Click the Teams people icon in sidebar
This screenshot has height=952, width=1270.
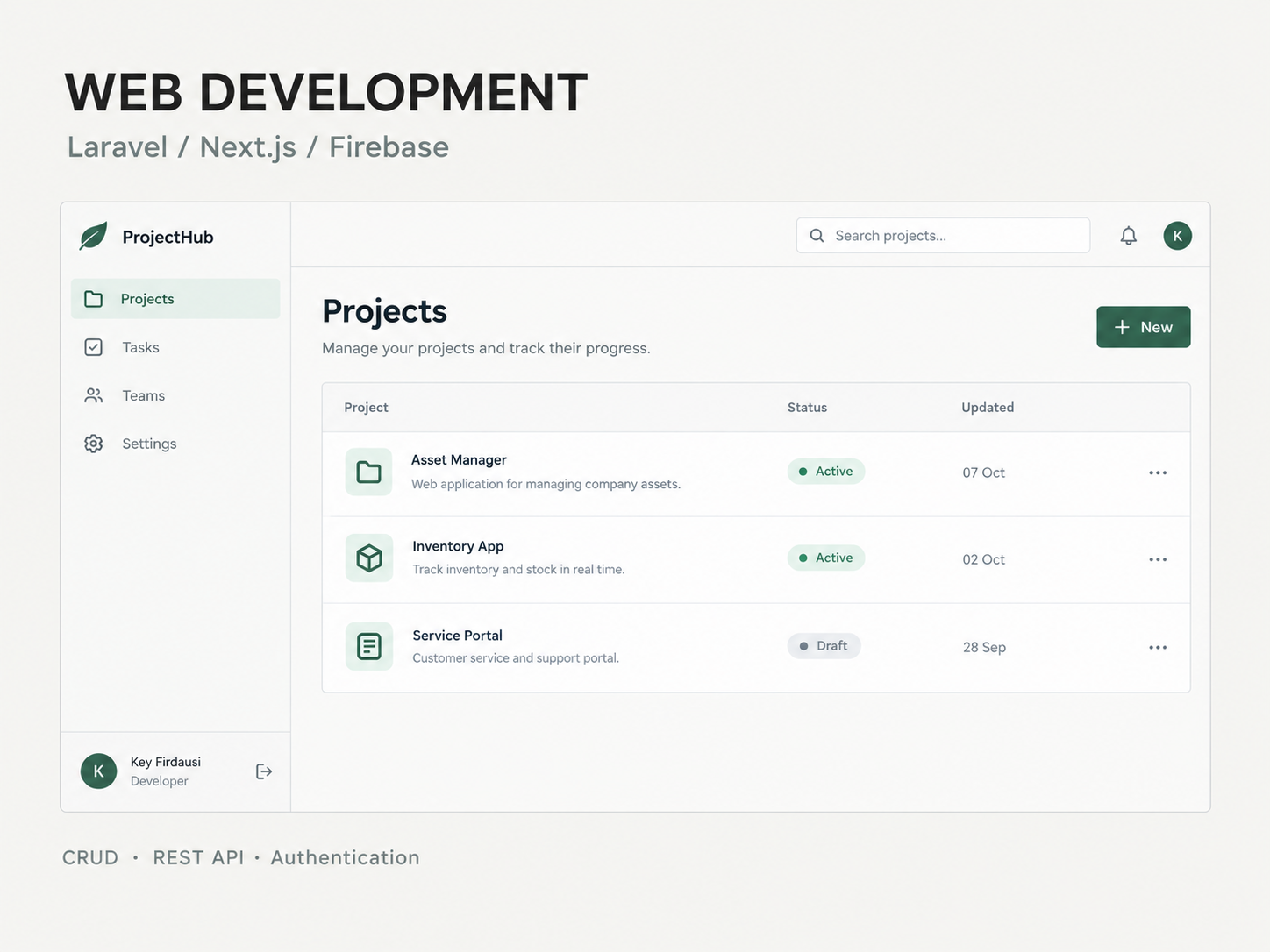pyautogui.click(x=94, y=395)
